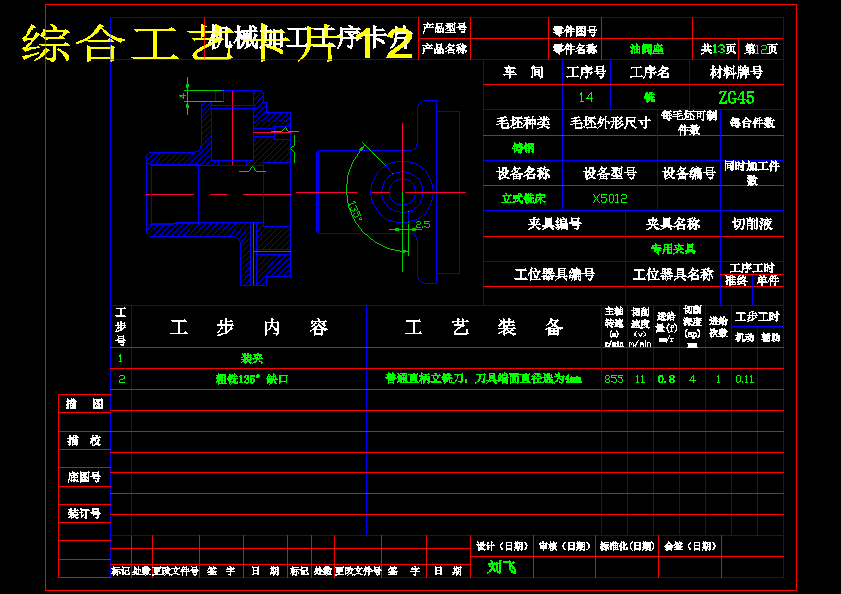Screen dimensions: 841x594
Task: Select the 每毛坯可制件数 header cell
Action: tap(689, 123)
